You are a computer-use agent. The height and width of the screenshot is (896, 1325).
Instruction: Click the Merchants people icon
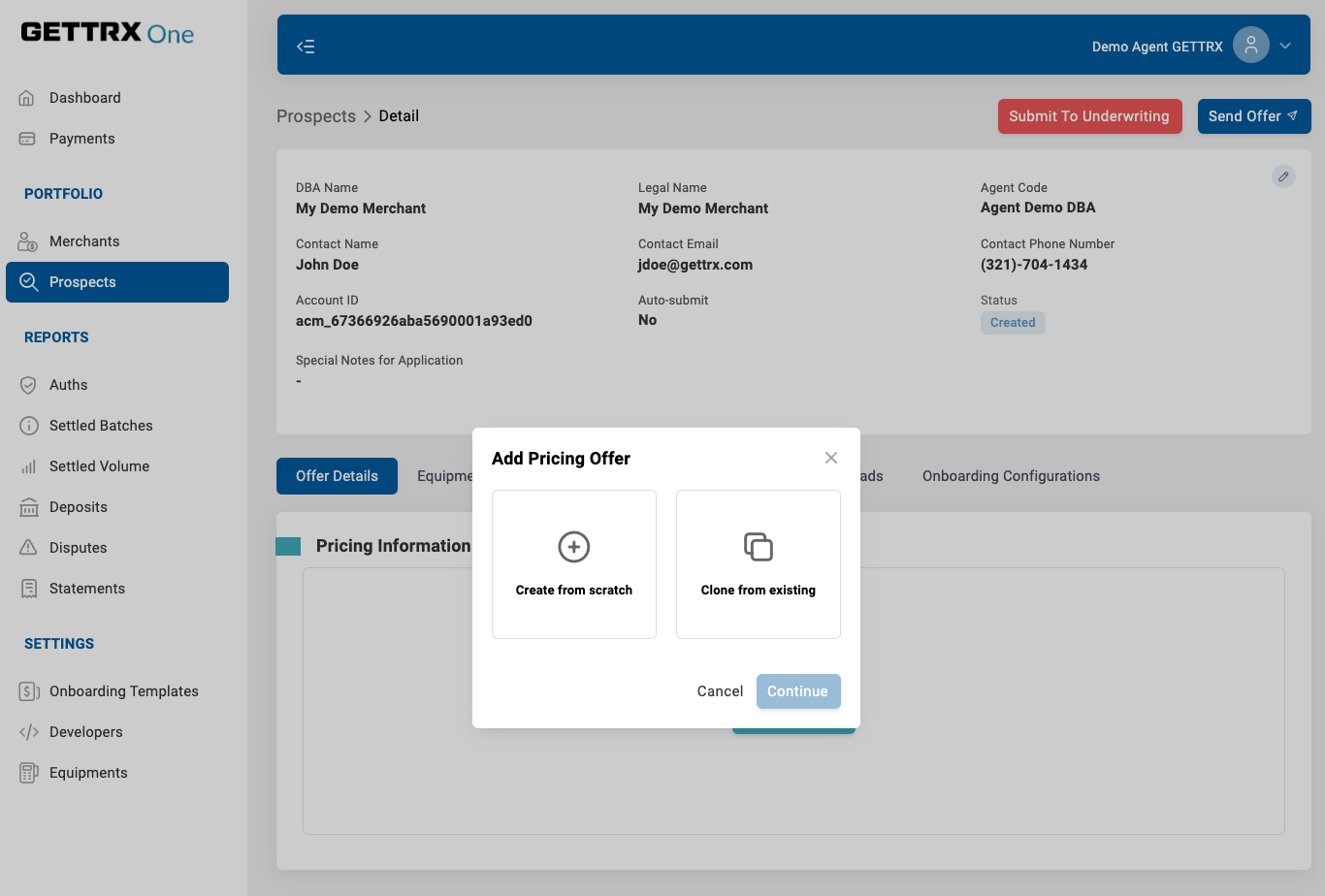click(x=27, y=241)
